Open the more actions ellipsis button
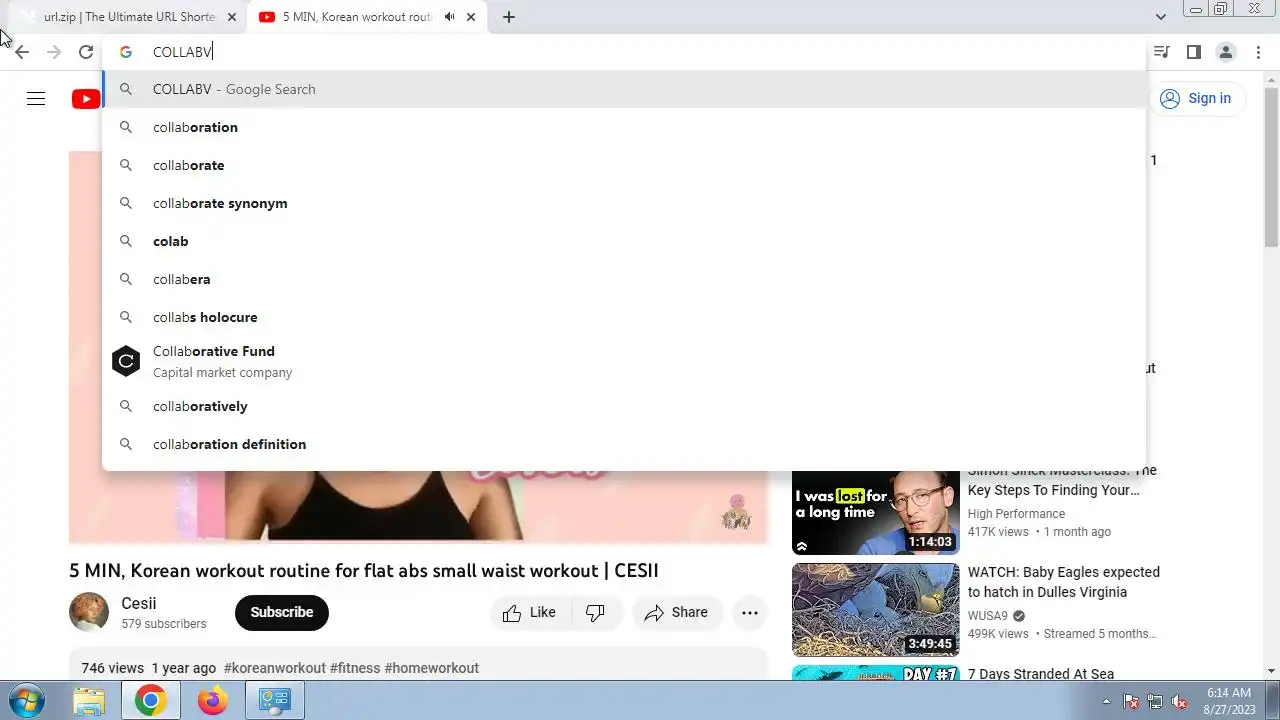Screen dimensions: 1280x720 pyautogui.click(x=750, y=612)
